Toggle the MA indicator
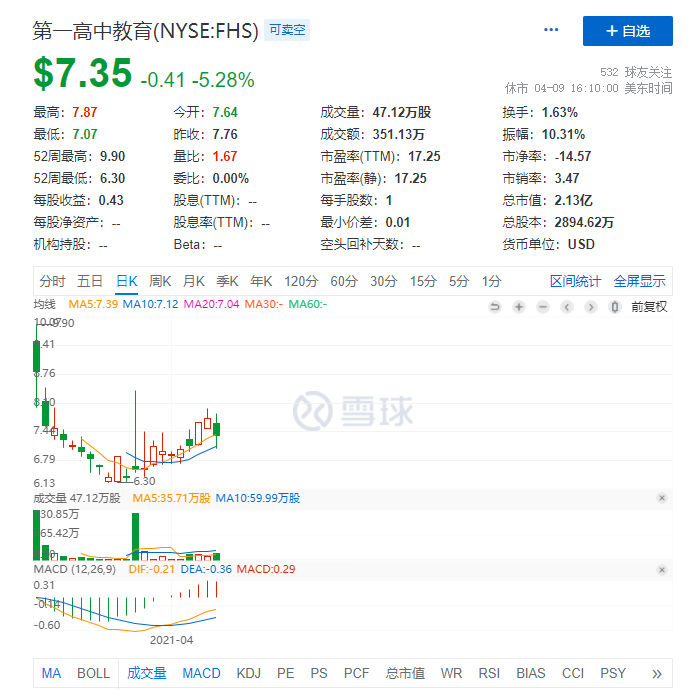The height and width of the screenshot is (698, 692). (51, 673)
